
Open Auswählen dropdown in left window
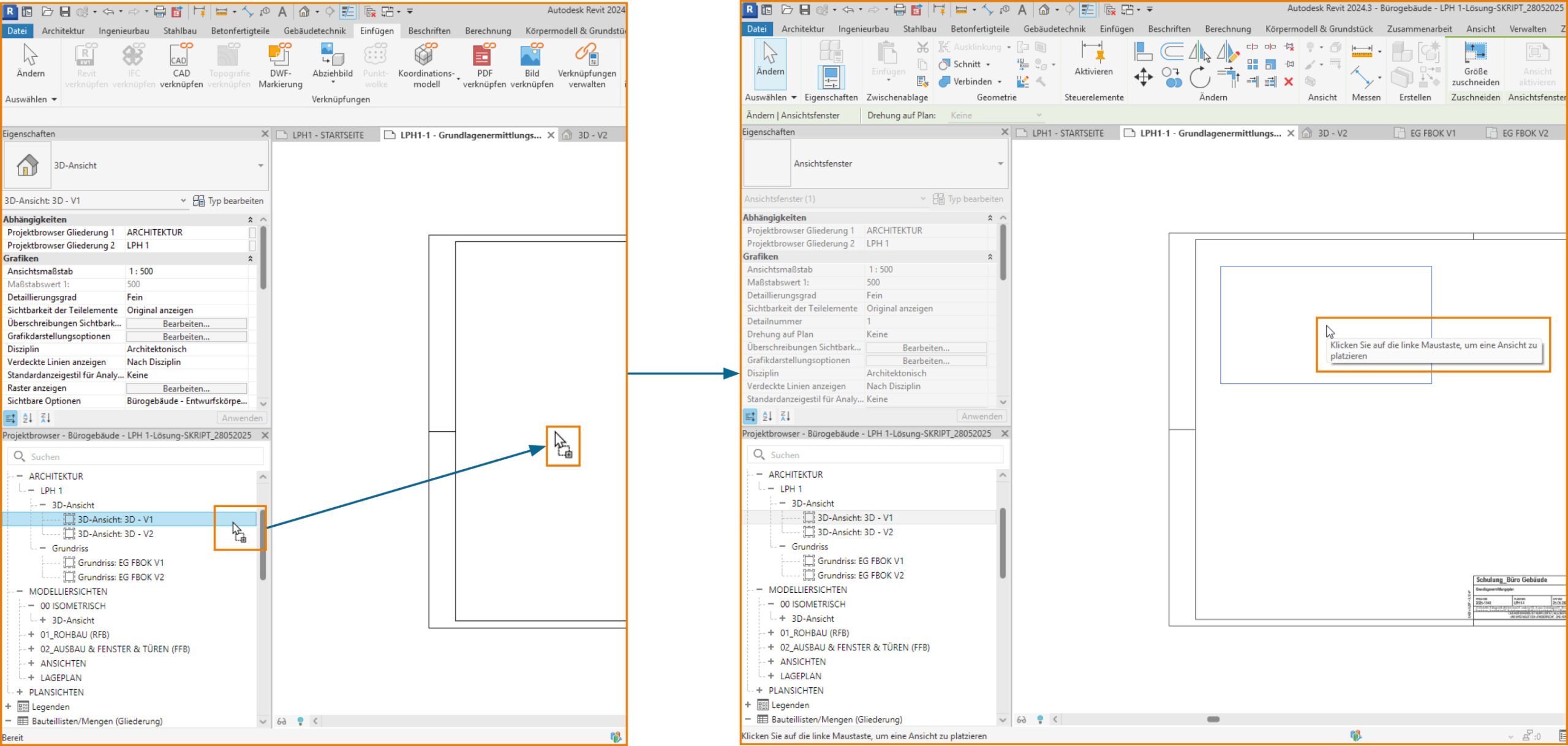click(31, 99)
